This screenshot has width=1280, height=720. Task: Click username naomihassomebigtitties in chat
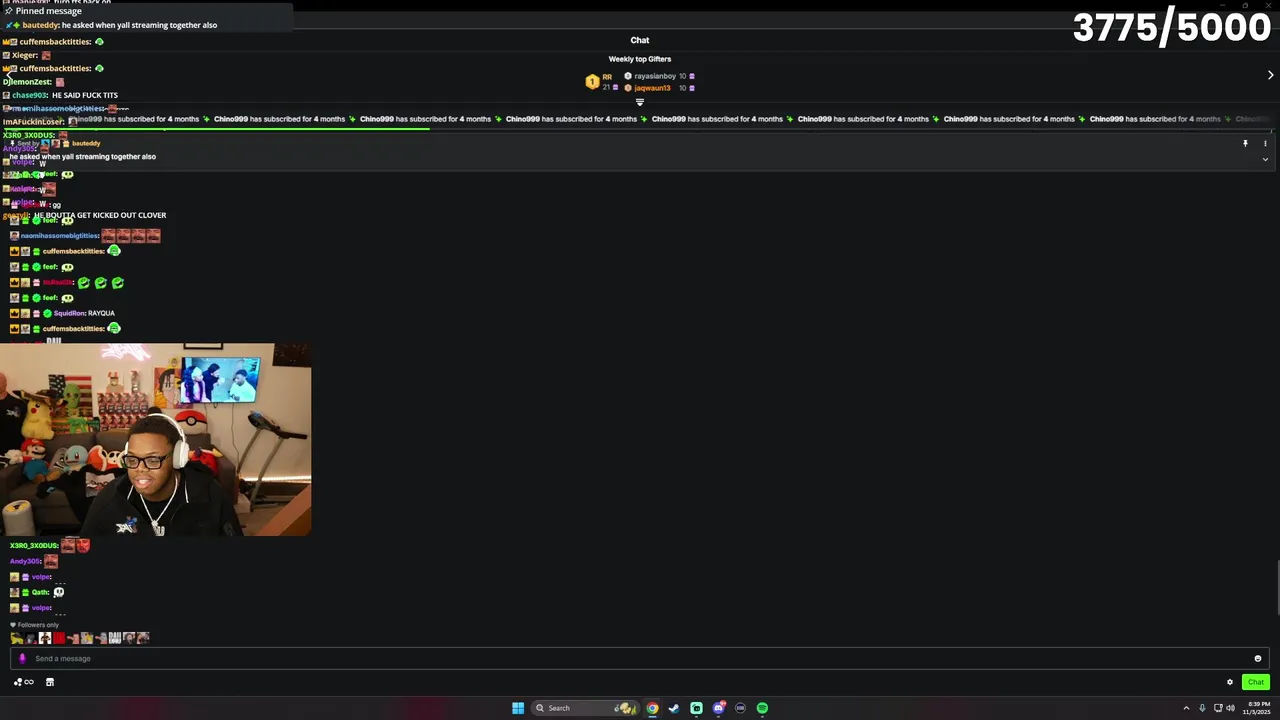(60, 236)
